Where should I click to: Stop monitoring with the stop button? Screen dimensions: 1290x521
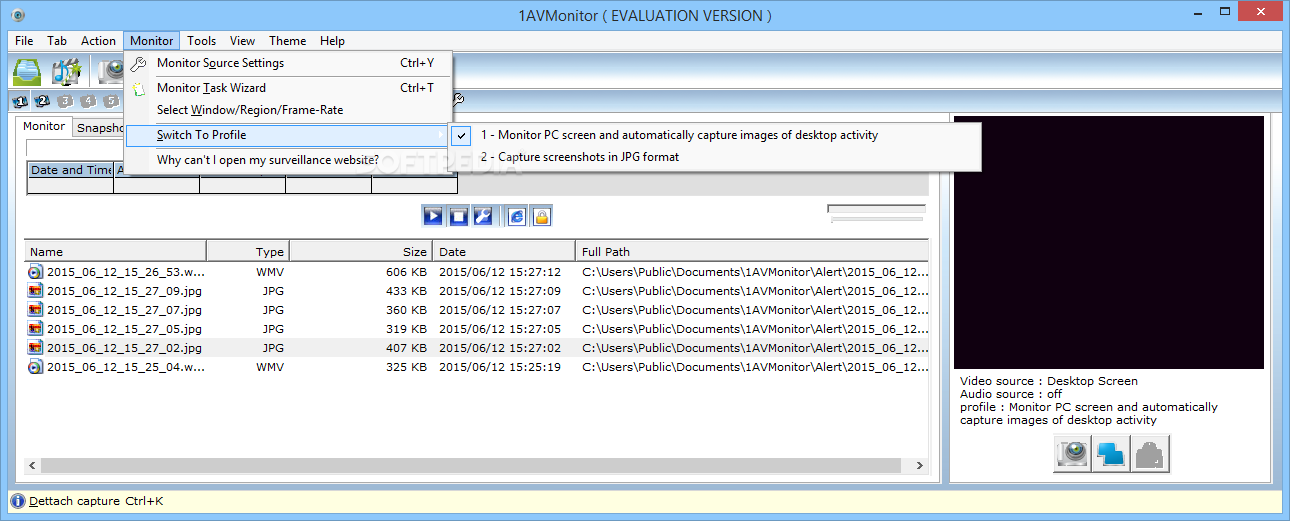tap(459, 216)
